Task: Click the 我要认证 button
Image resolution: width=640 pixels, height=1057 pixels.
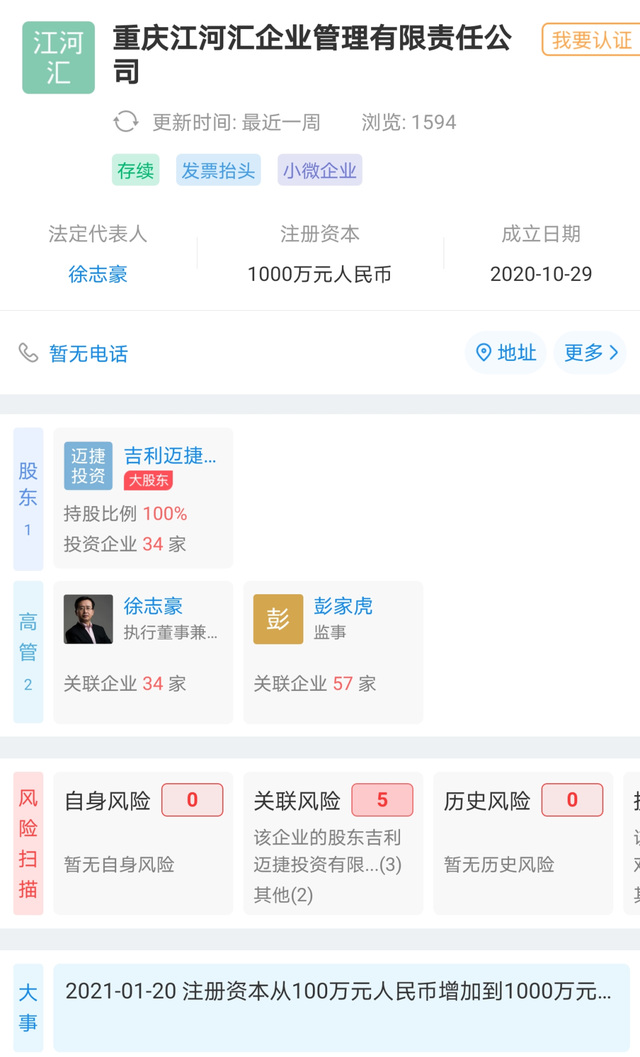Action: pyautogui.click(x=591, y=40)
